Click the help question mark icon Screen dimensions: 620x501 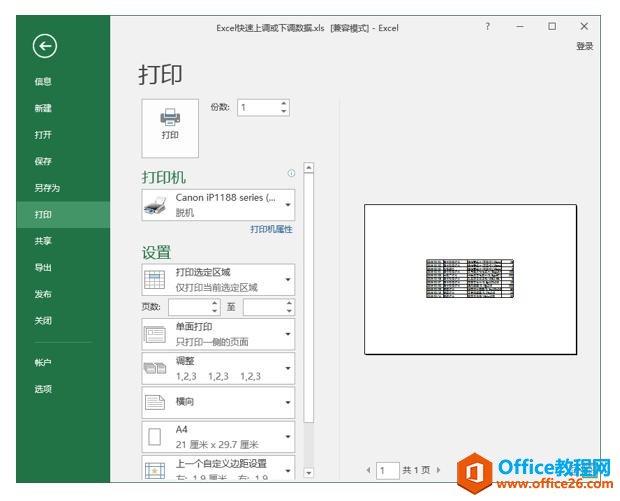coord(488,26)
